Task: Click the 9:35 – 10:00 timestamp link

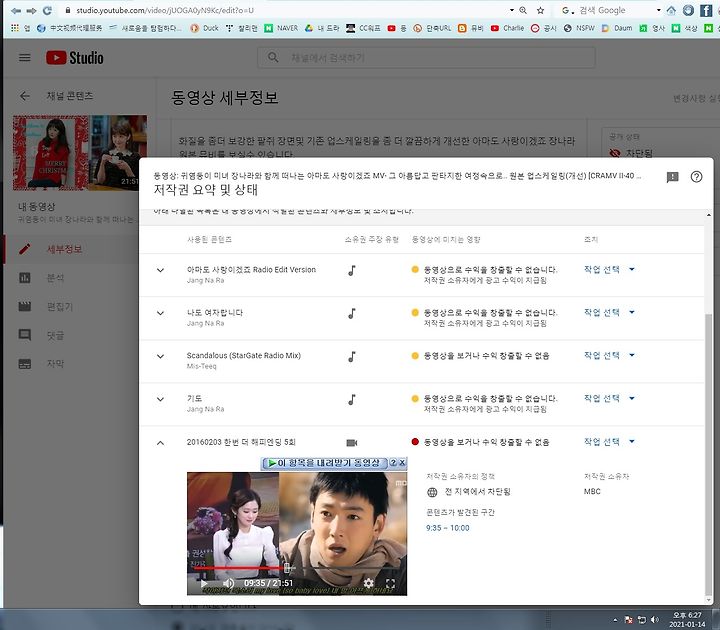Action: (448, 528)
